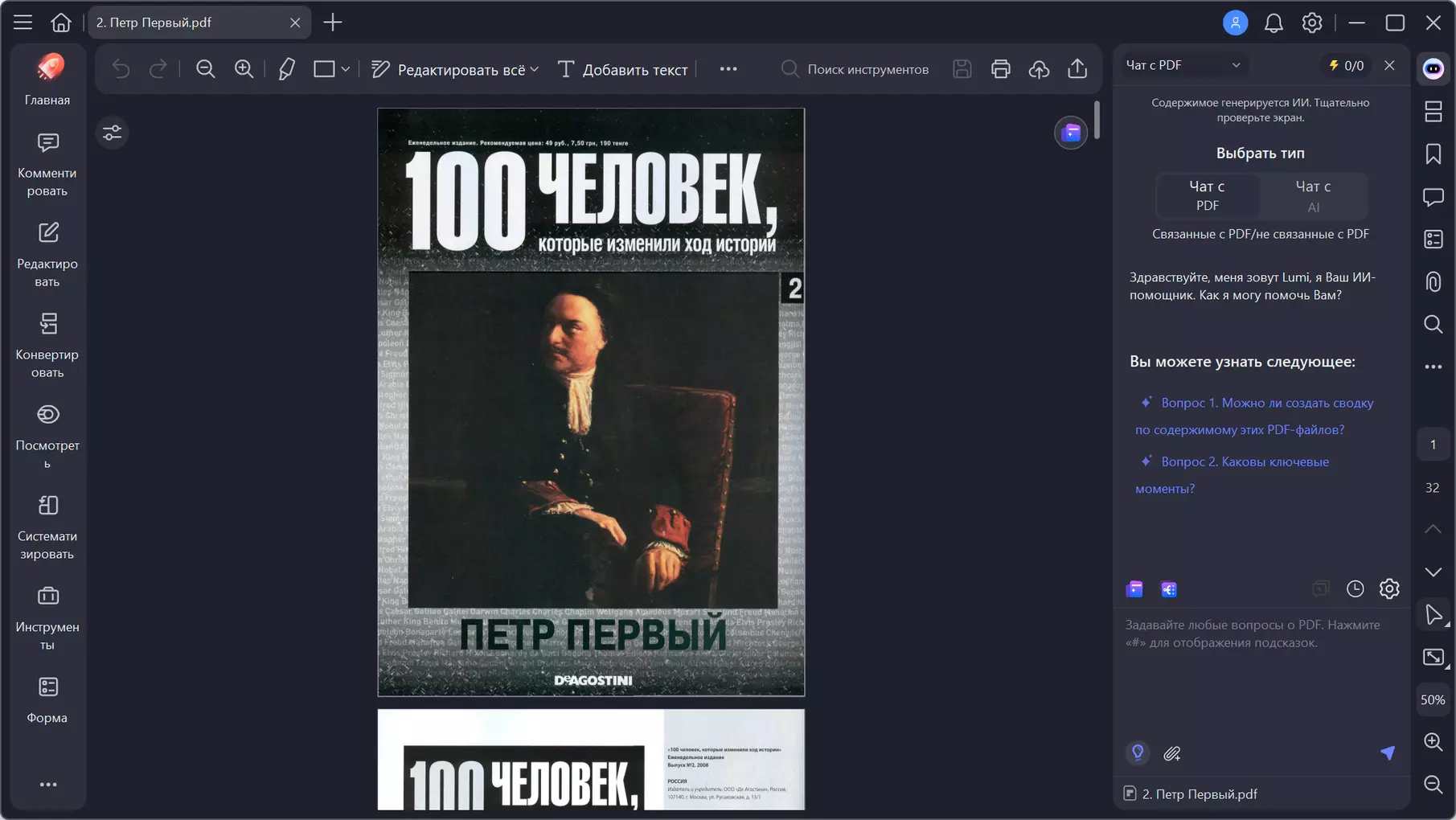Switch to Чат с AI type
1456x820 pixels.
(1313, 195)
